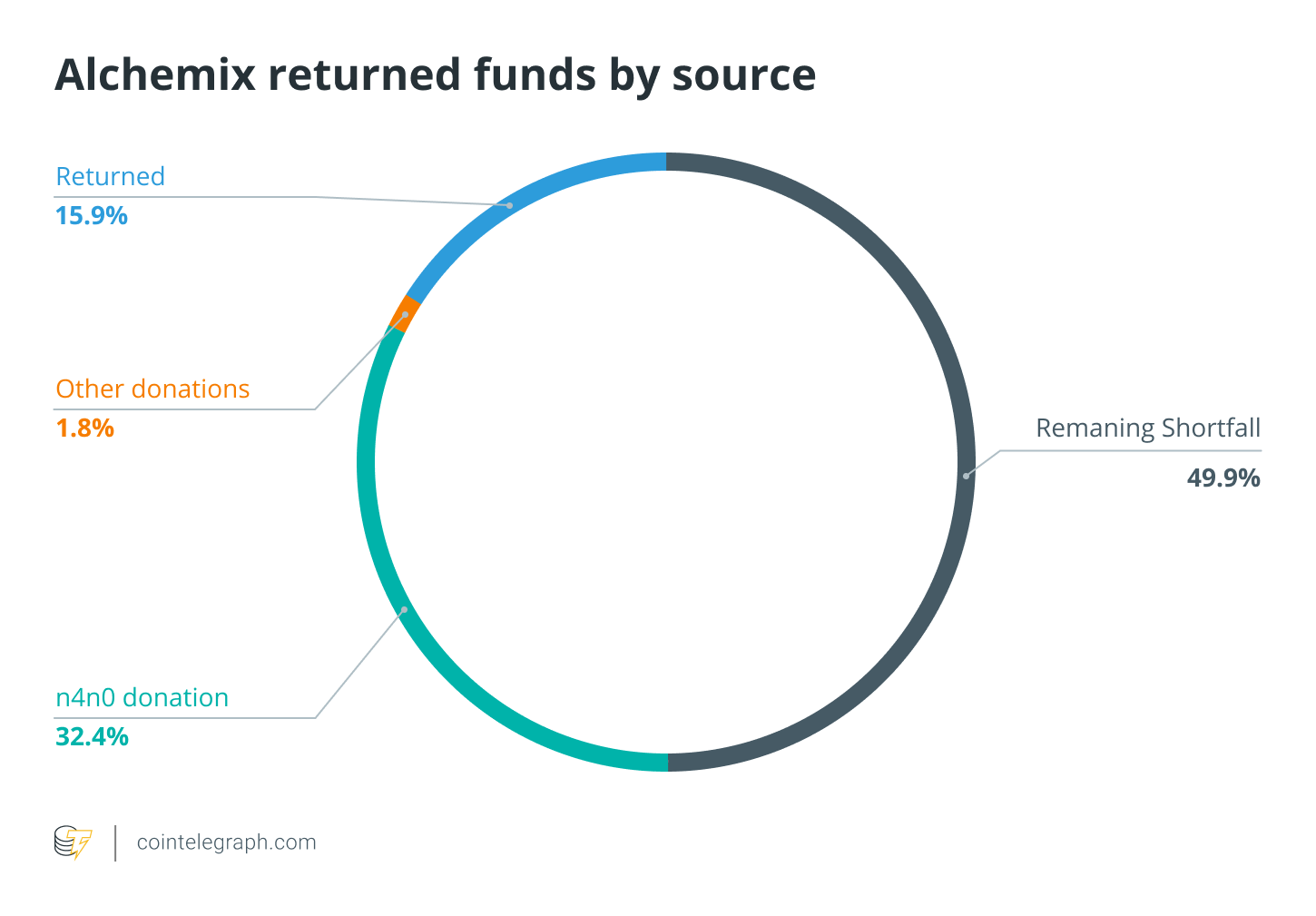
Task: Click the empty center of the donut chart
Action: point(667,462)
